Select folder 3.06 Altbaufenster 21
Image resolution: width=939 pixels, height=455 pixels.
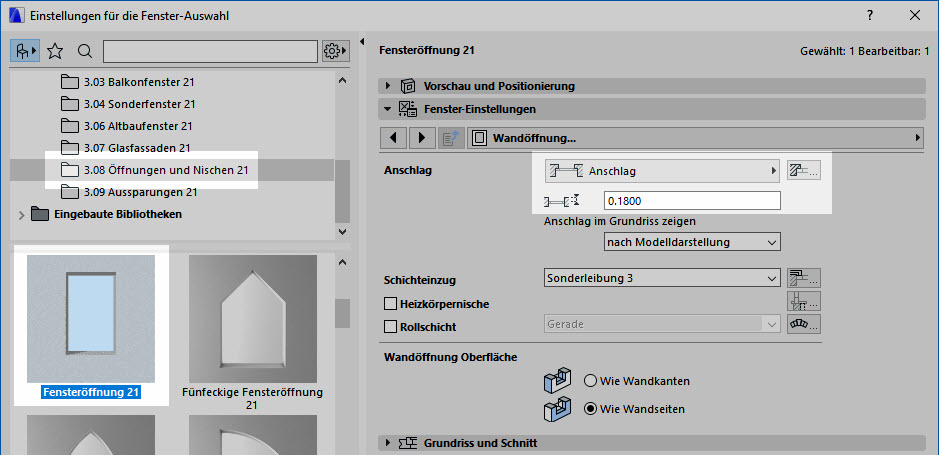[x=127, y=126]
